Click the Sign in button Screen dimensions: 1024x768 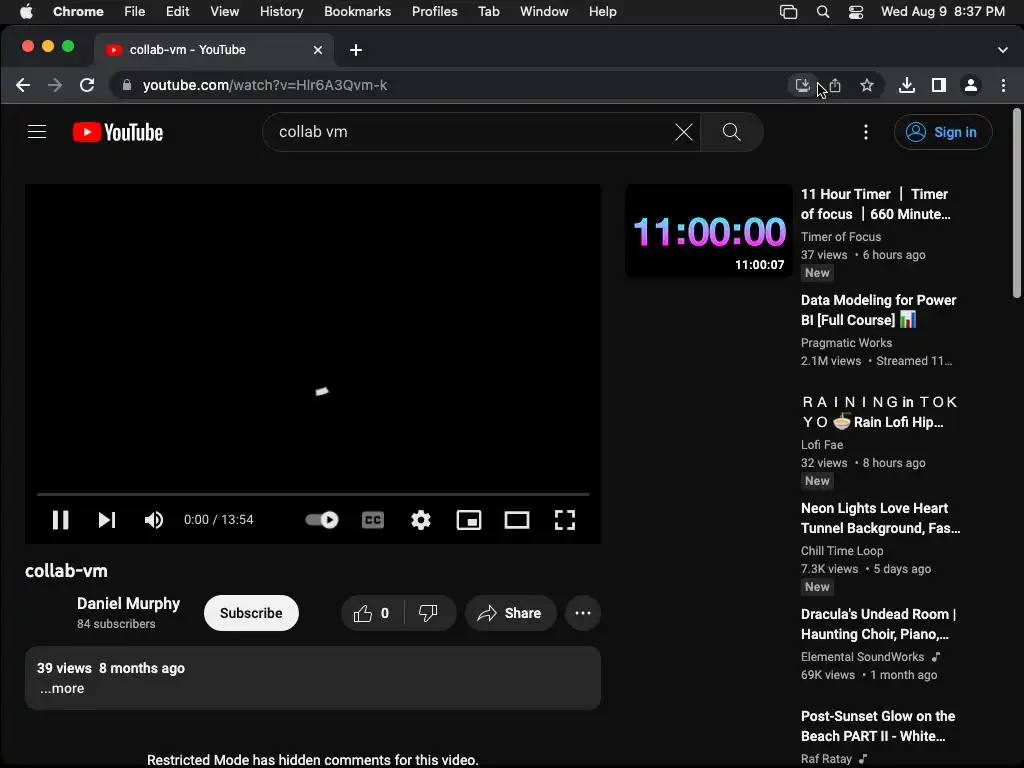[x=943, y=132]
